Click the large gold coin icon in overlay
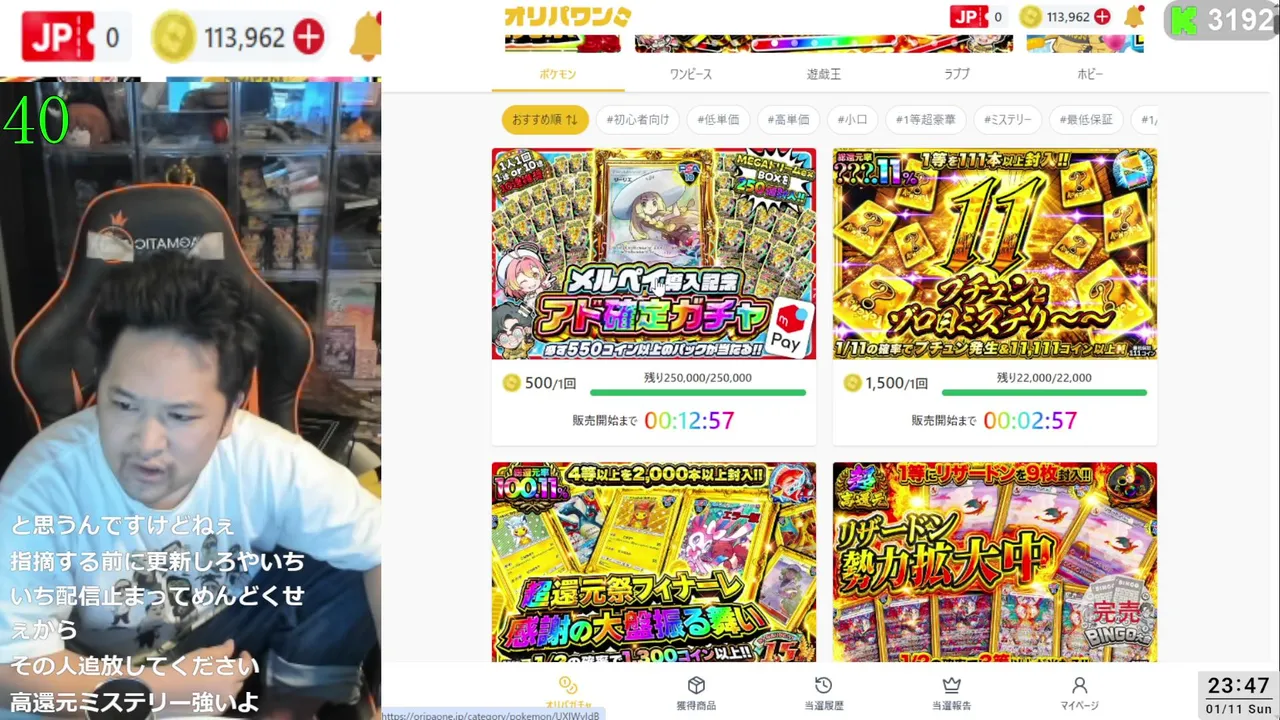 pos(174,38)
